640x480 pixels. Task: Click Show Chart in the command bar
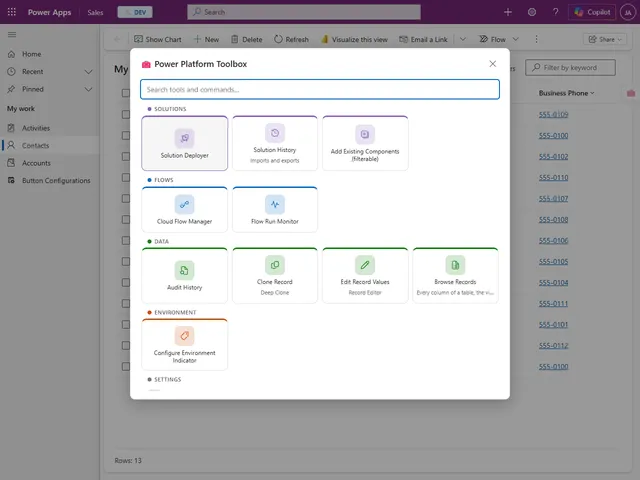pyautogui.click(x=158, y=39)
